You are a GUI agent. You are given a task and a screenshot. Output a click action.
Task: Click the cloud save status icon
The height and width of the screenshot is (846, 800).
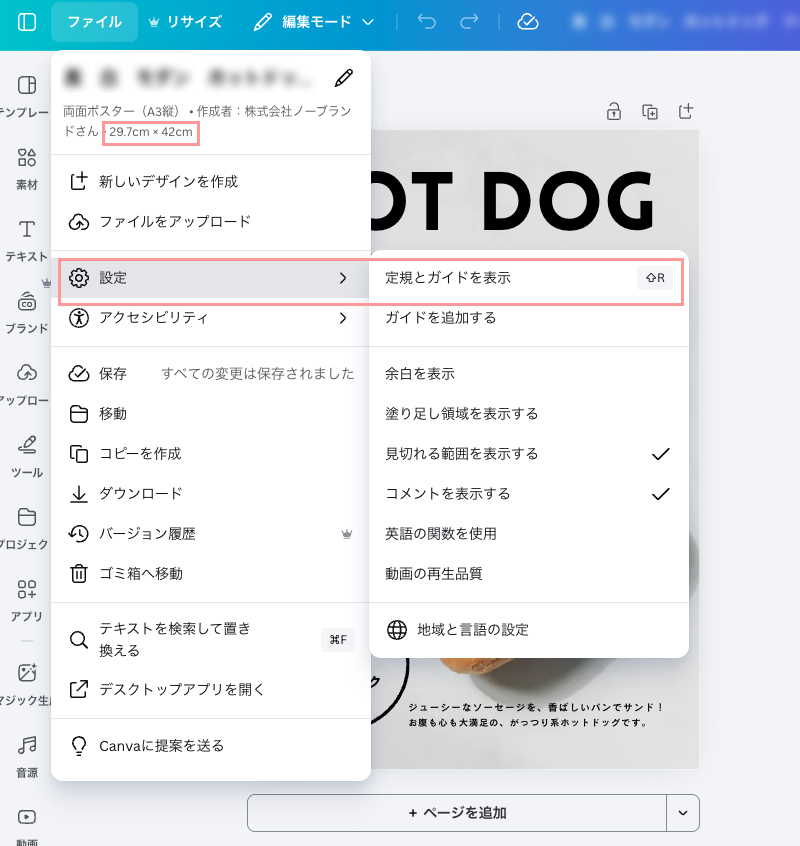[528, 22]
